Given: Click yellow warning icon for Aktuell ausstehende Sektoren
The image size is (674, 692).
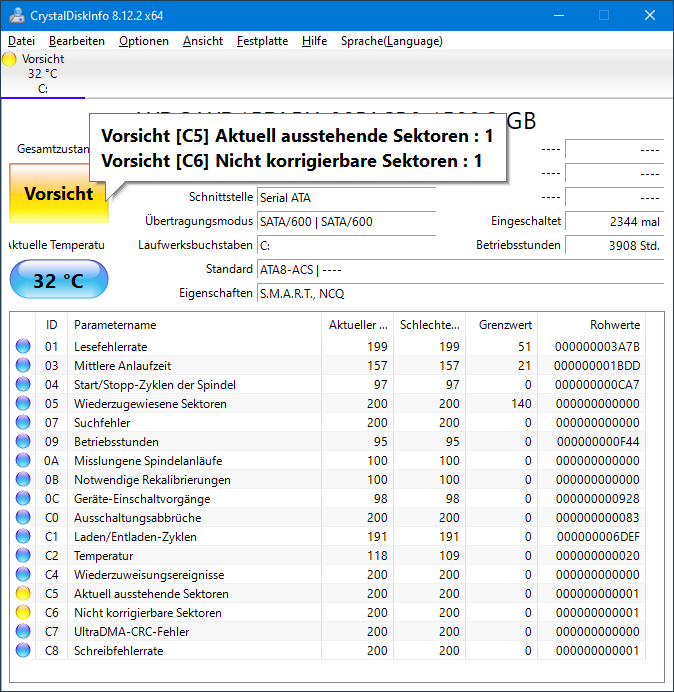Looking at the screenshot, I should point(23,593).
